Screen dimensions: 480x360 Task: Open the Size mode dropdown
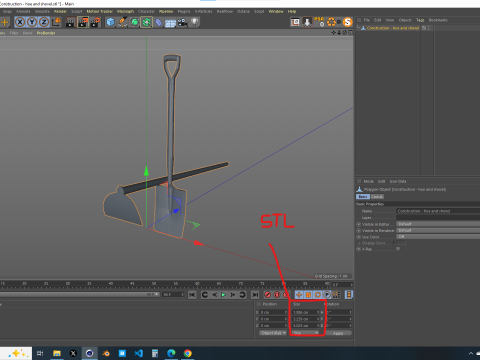[x=306, y=333]
